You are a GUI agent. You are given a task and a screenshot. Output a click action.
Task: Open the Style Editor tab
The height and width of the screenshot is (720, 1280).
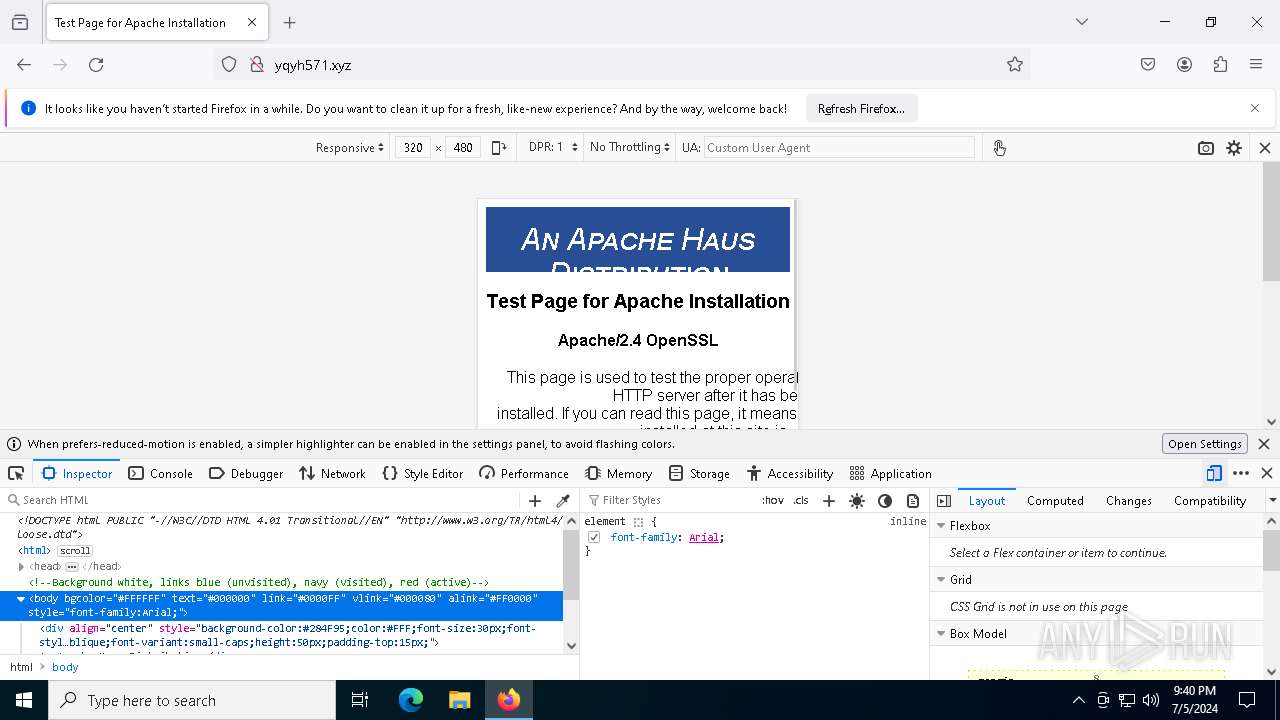point(423,473)
